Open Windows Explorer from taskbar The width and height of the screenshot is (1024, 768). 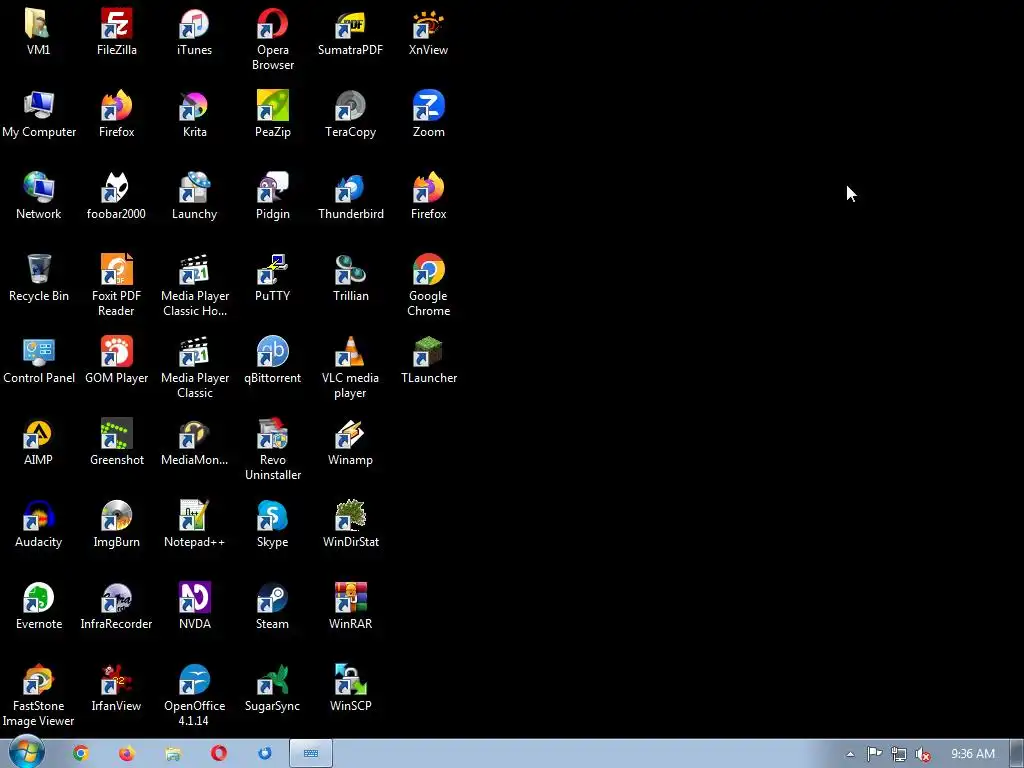coord(172,754)
